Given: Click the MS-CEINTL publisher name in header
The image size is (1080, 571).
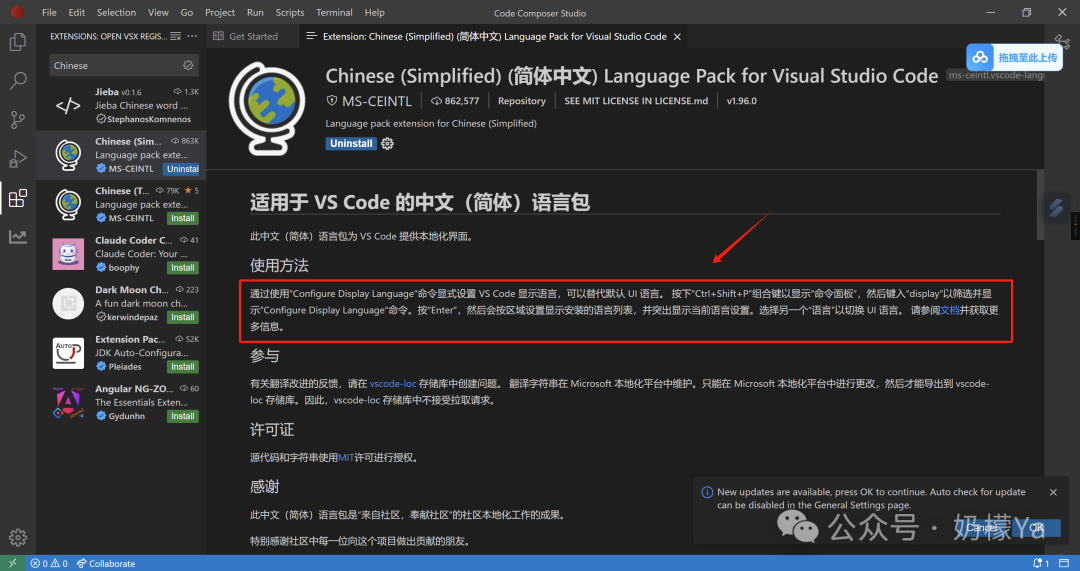Looking at the screenshot, I should tap(377, 101).
